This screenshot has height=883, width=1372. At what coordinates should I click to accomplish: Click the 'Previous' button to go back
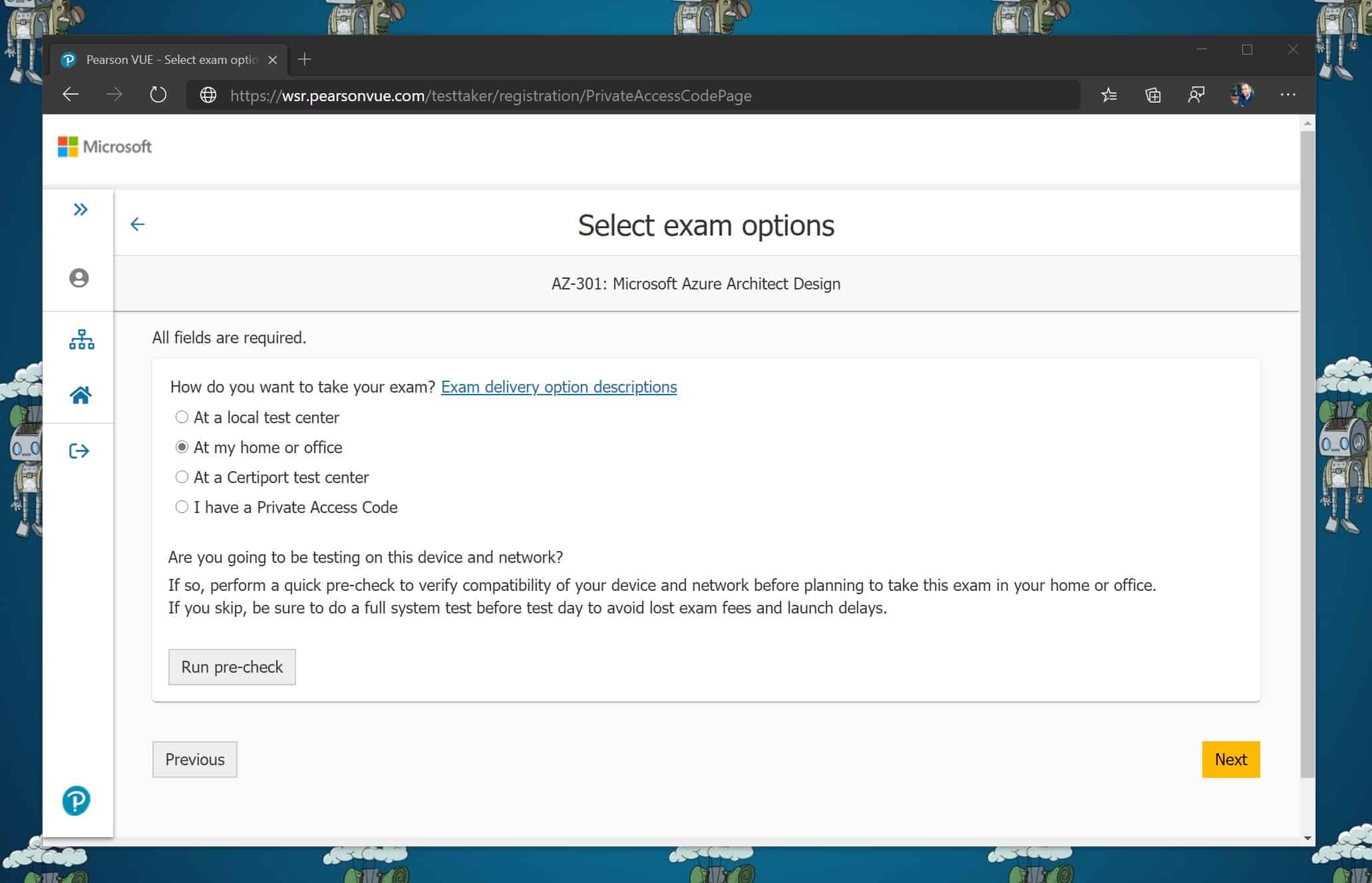195,758
